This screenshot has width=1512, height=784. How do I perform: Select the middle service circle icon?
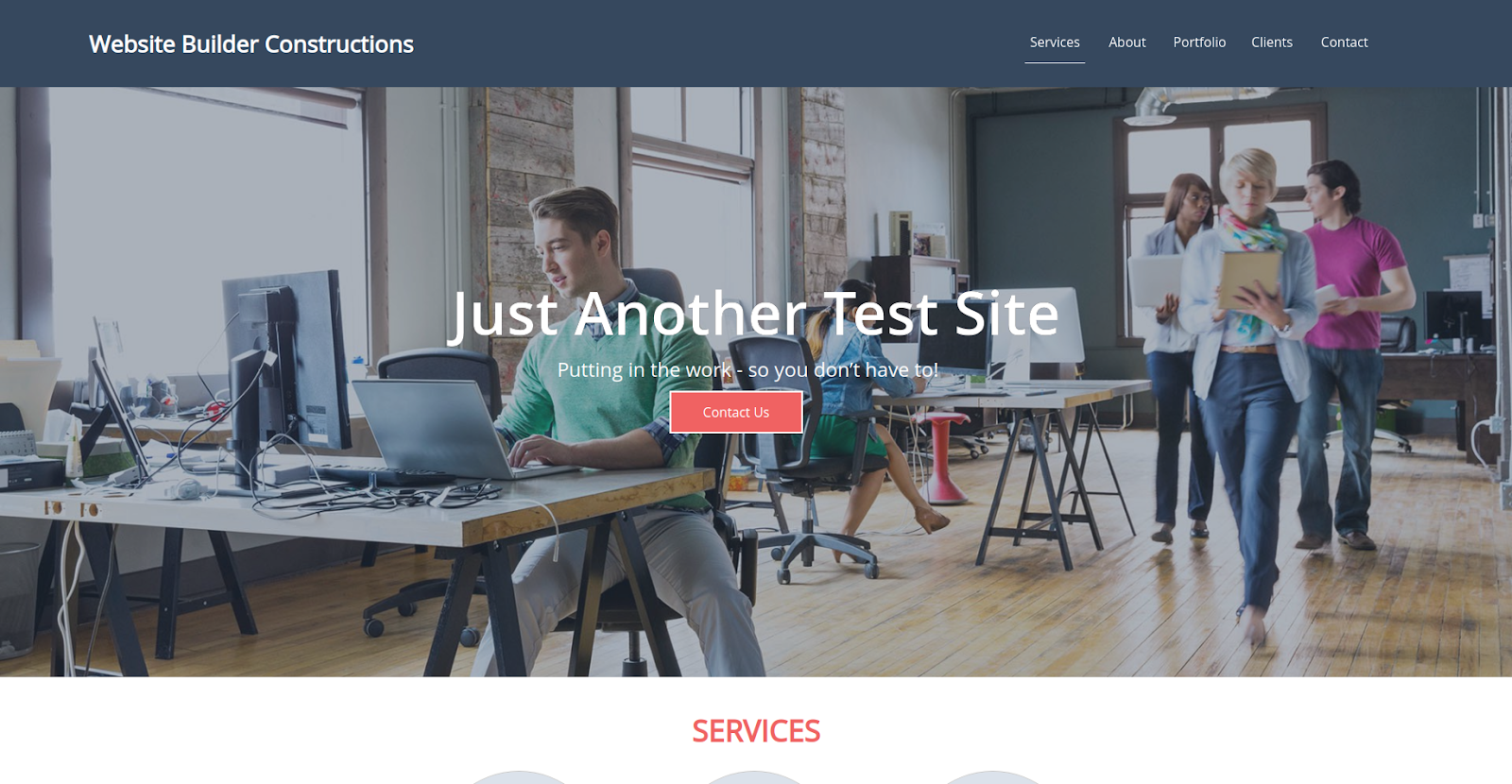(754, 777)
